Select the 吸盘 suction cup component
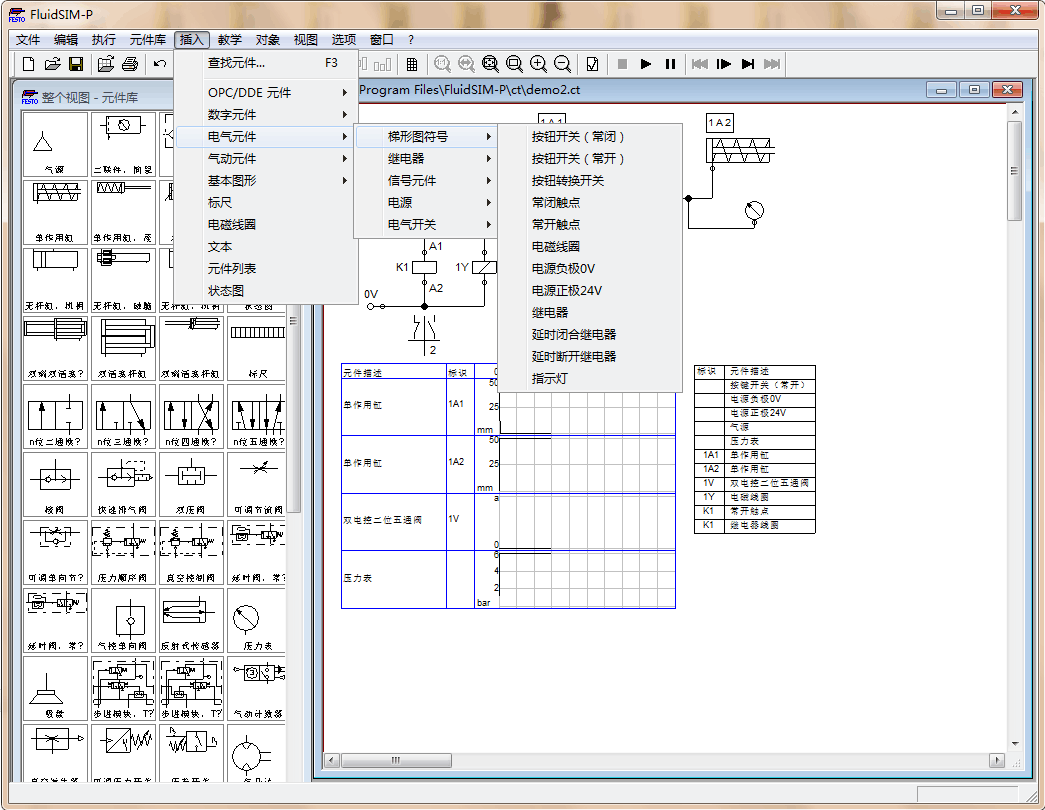Screen dimensions: 1045x810 (x=55, y=688)
